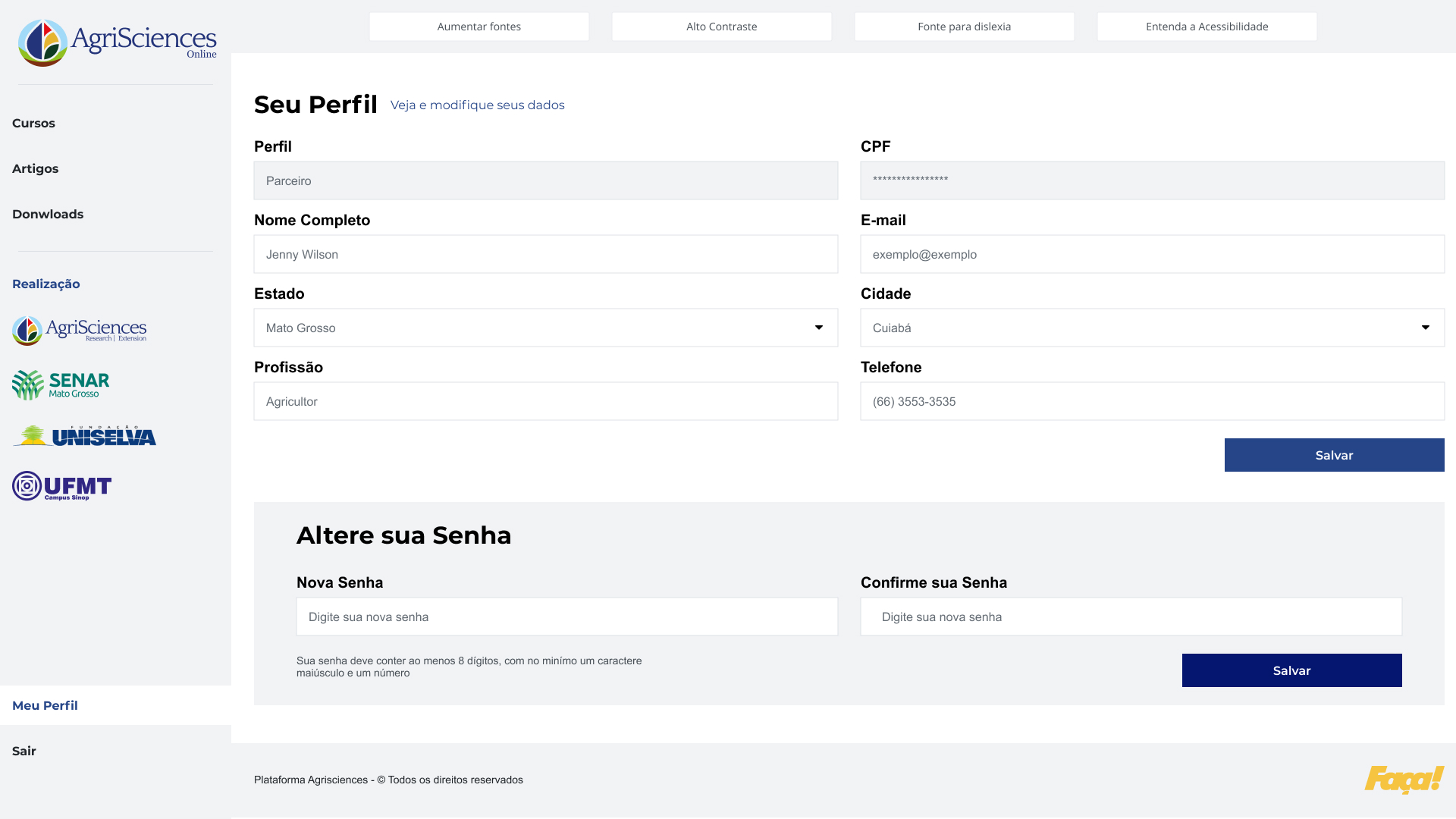
Task: Click Entenda a Acessibilidade button
Action: click(x=1207, y=27)
